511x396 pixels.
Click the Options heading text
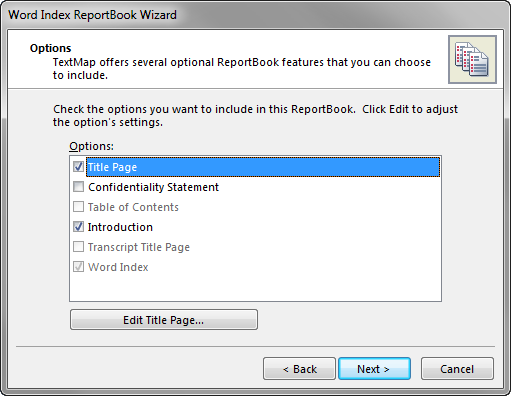click(51, 48)
